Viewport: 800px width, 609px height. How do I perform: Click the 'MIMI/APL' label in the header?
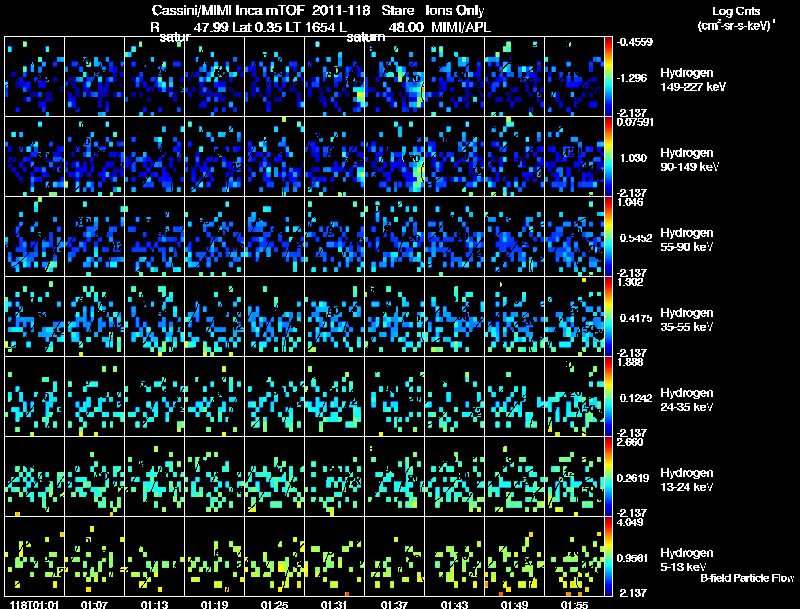coord(461,27)
